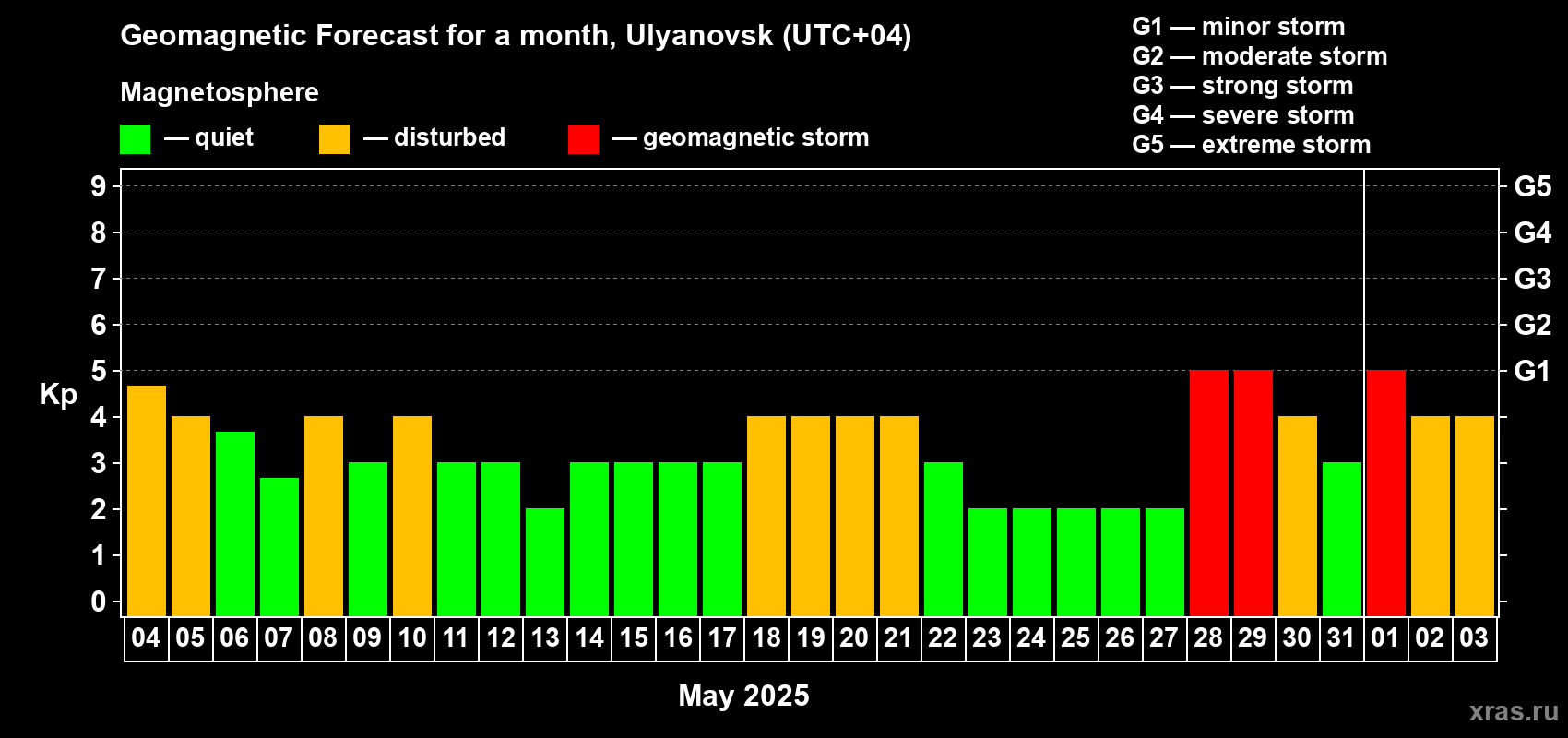Image resolution: width=1568 pixels, height=738 pixels.
Task: Click the G2 label on right axis
Action: click(x=1533, y=325)
